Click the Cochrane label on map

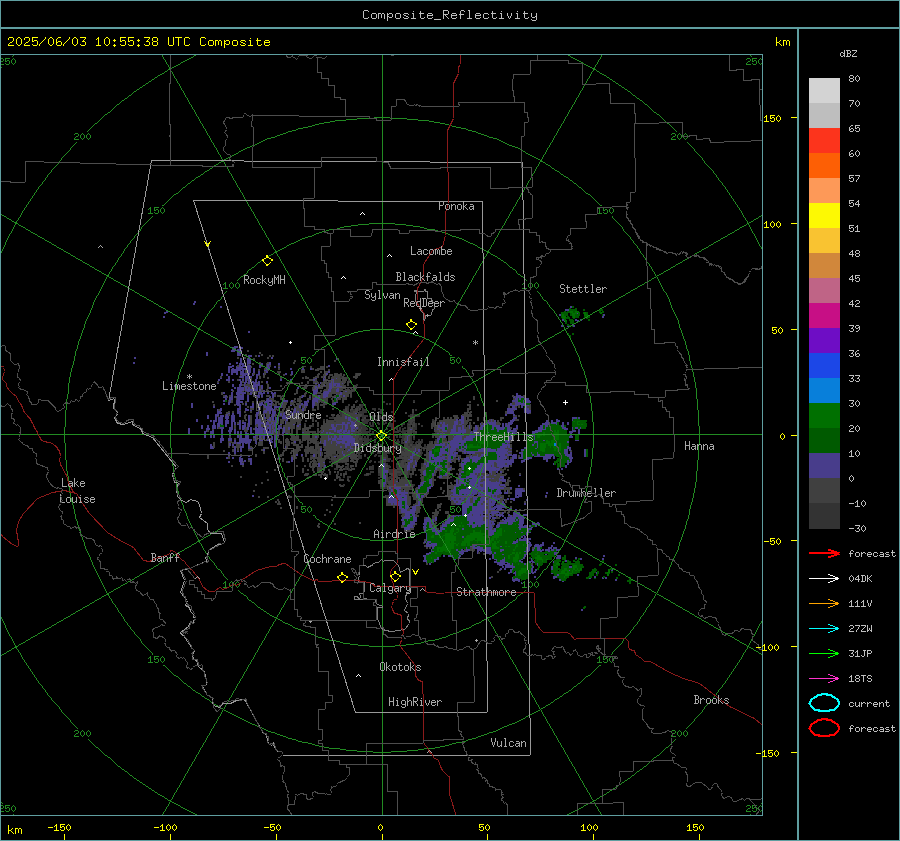coord(327,559)
